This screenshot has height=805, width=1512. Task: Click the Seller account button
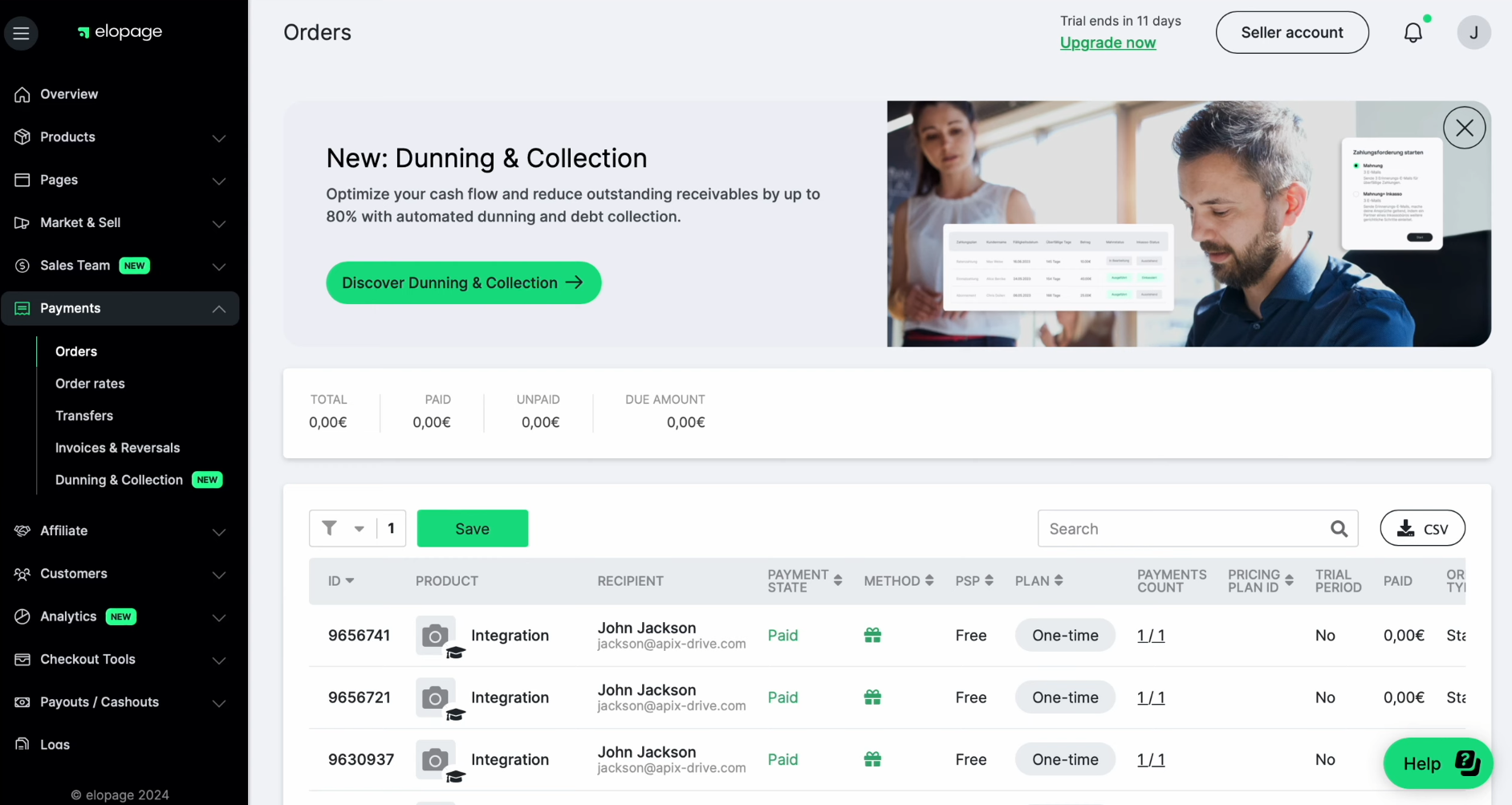pos(1292,32)
